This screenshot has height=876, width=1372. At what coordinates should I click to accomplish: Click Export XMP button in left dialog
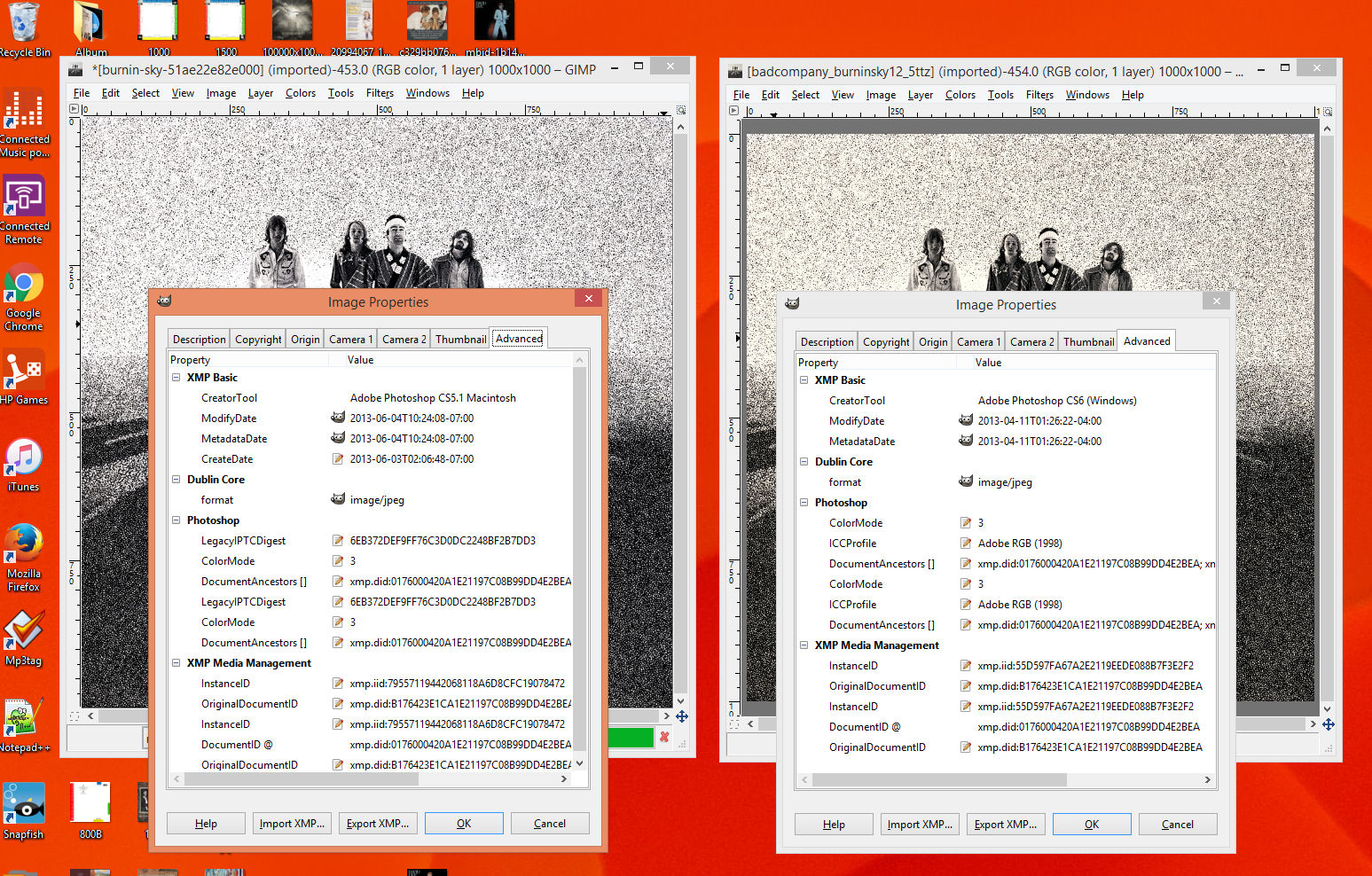pyautogui.click(x=378, y=824)
